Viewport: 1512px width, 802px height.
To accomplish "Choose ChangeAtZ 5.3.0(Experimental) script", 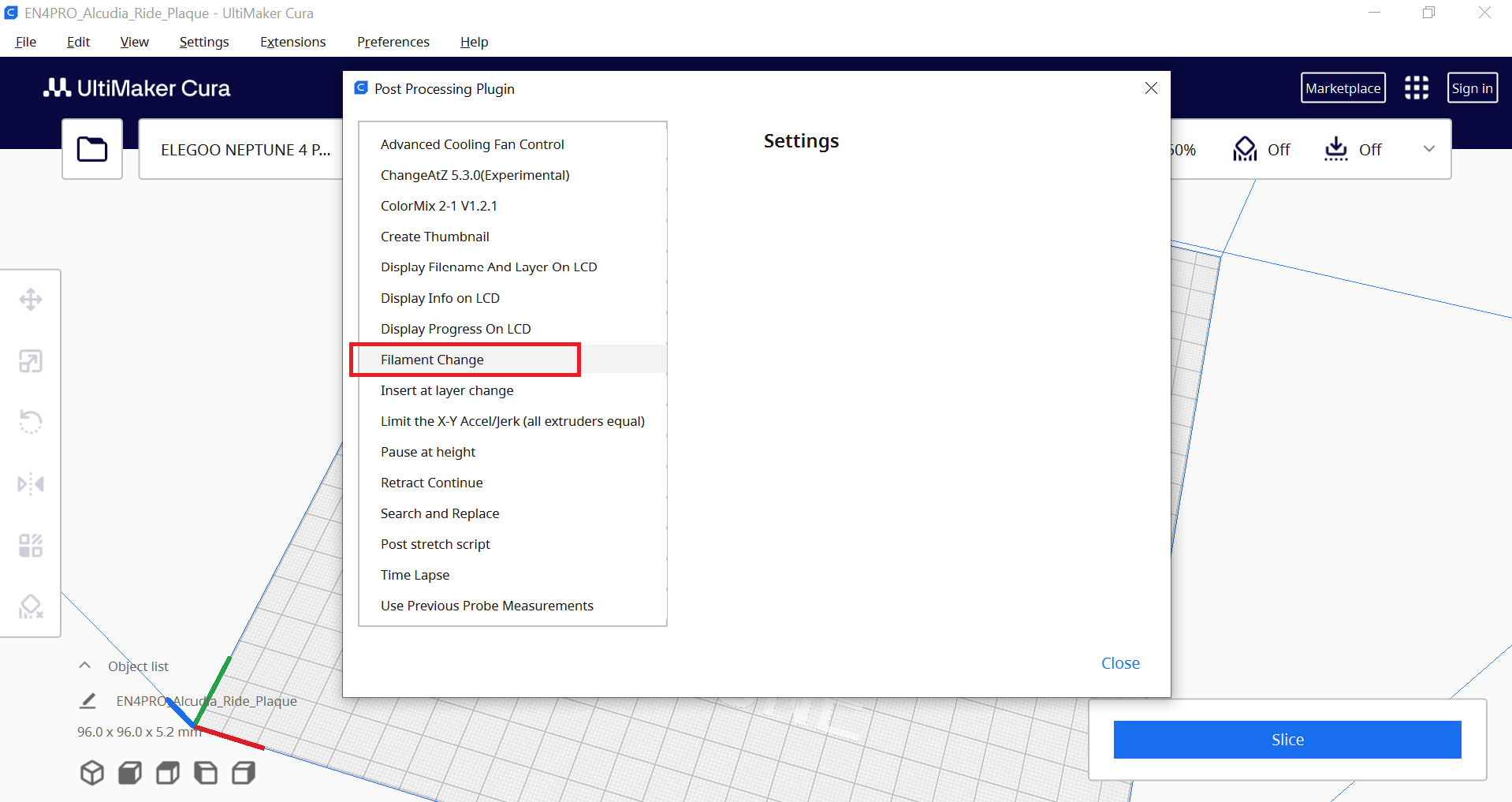I will pos(512,175).
